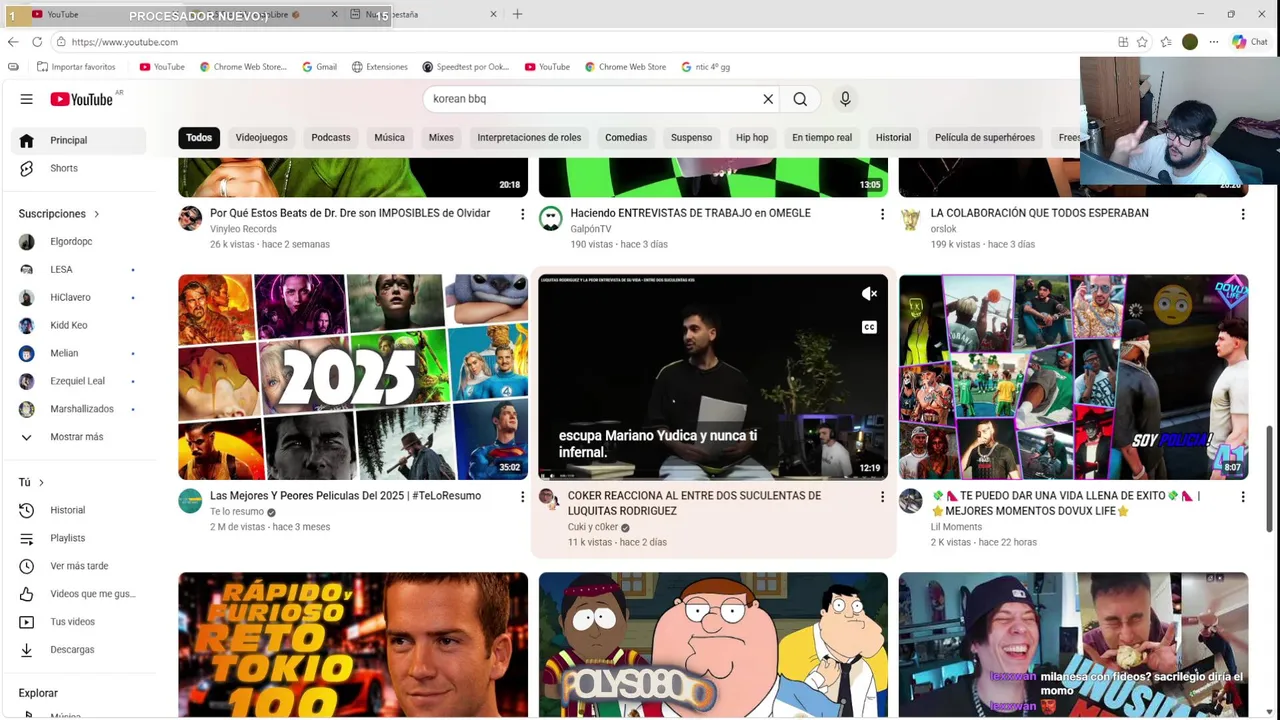Select the Videojuegos filter chip

tap(261, 137)
